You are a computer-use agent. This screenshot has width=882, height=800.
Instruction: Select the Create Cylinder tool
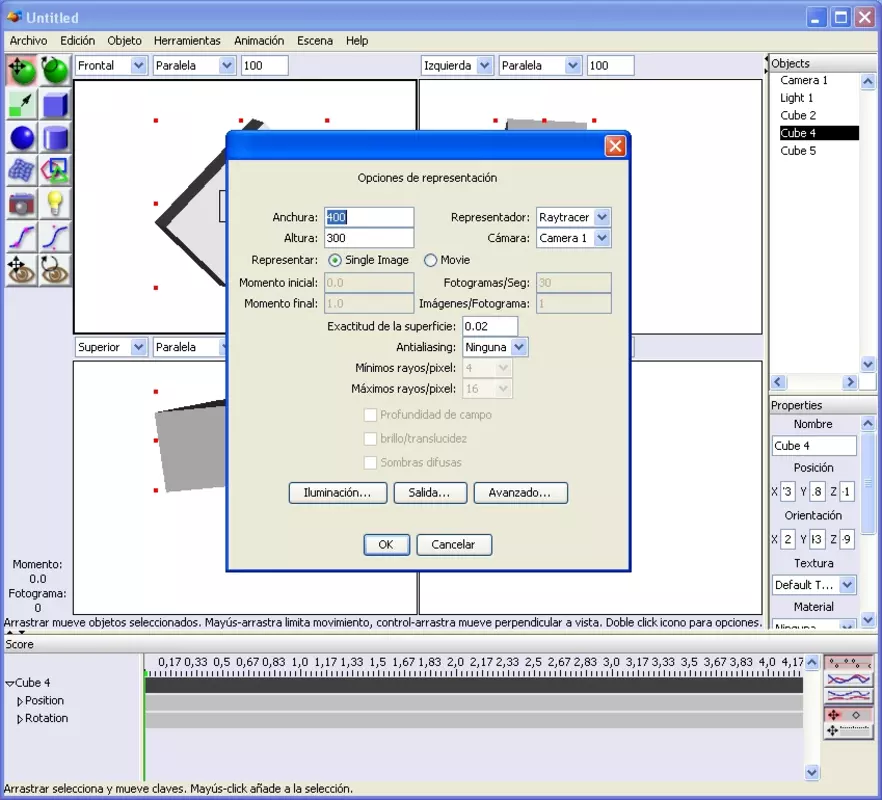pyautogui.click(x=55, y=137)
